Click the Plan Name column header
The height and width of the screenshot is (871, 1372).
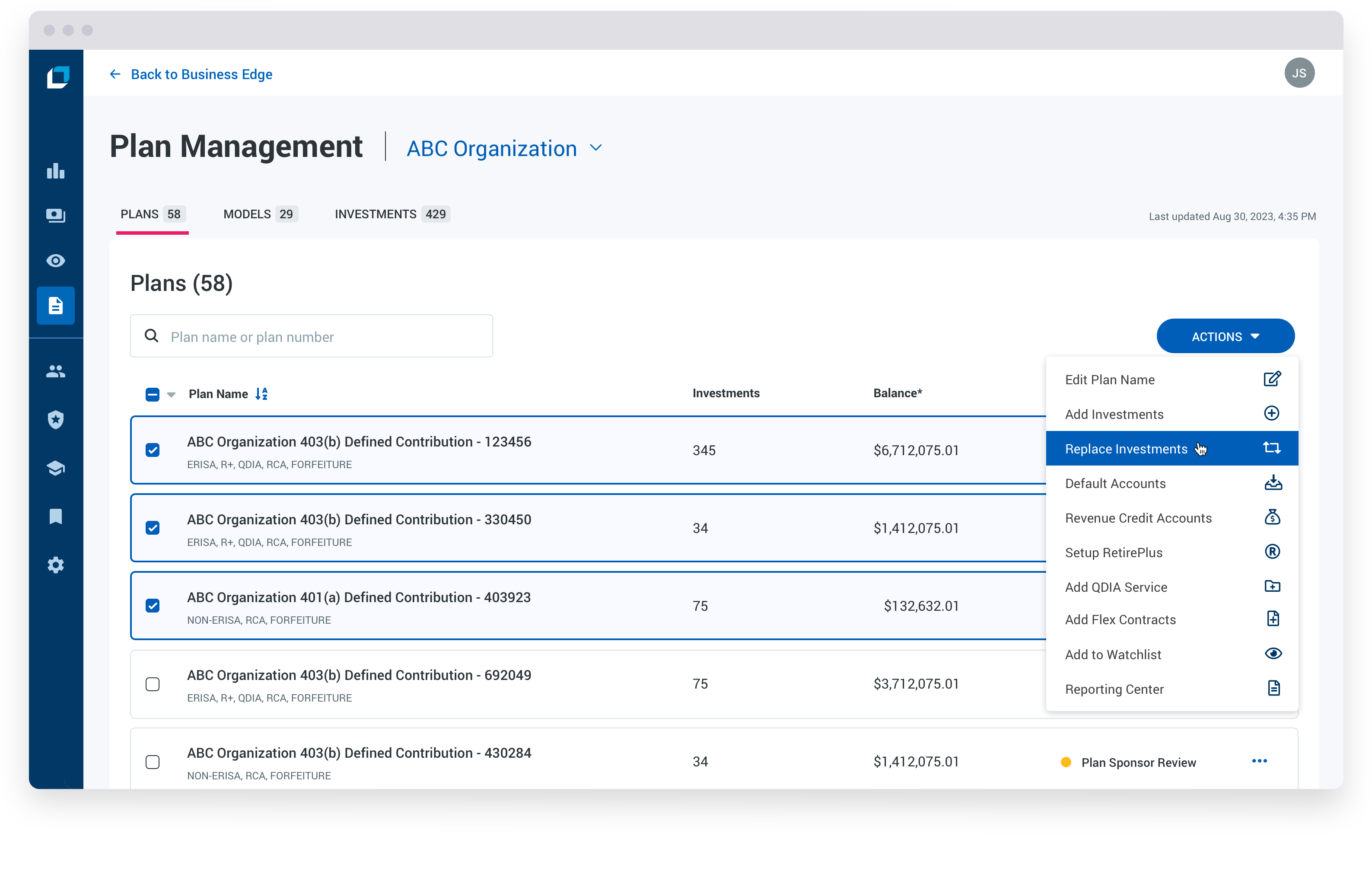point(218,394)
